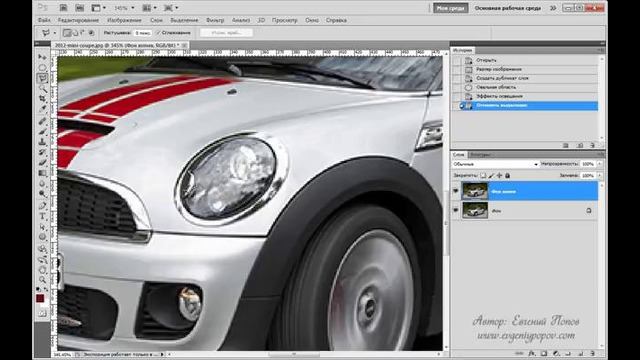This screenshot has width=640, height=360.
Task: Open the «Фильтр» menu
Action: pyautogui.click(x=215, y=20)
